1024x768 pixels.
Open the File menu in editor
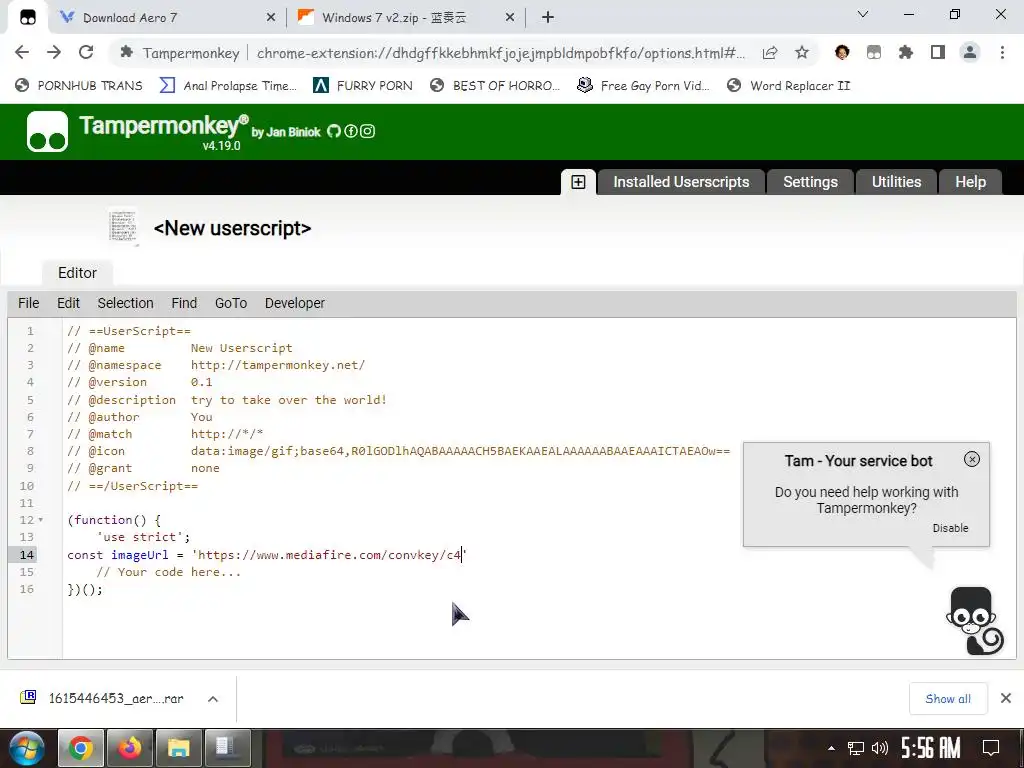pos(28,303)
